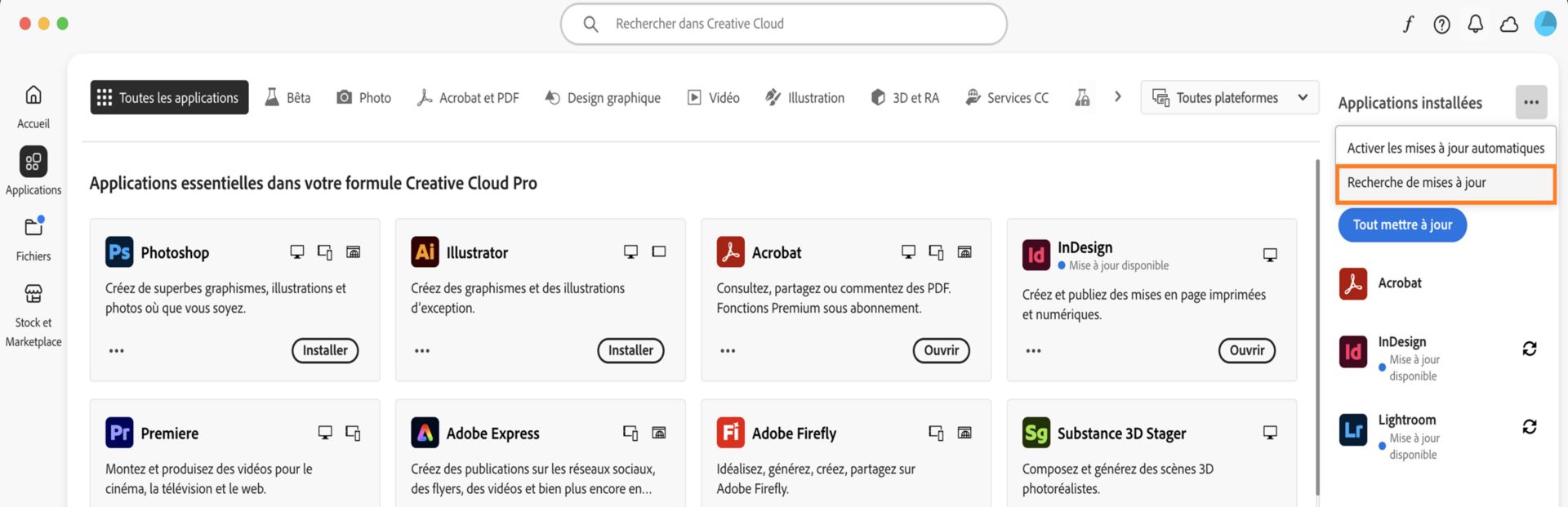This screenshot has height=507, width=1568.
Task: Switch to the Vidéo tab
Action: (713, 98)
